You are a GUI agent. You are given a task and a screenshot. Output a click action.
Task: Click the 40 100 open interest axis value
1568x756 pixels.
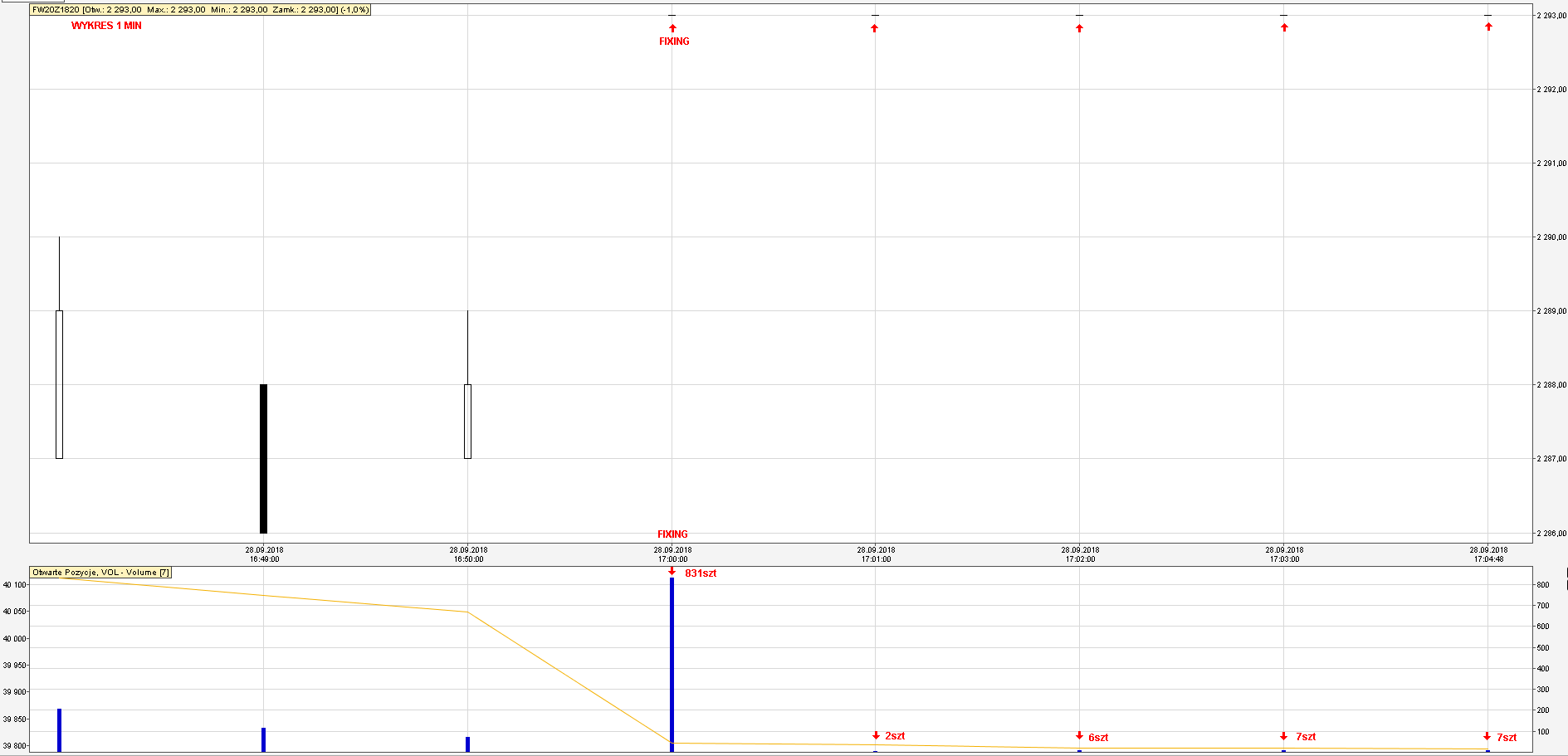[14, 585]
